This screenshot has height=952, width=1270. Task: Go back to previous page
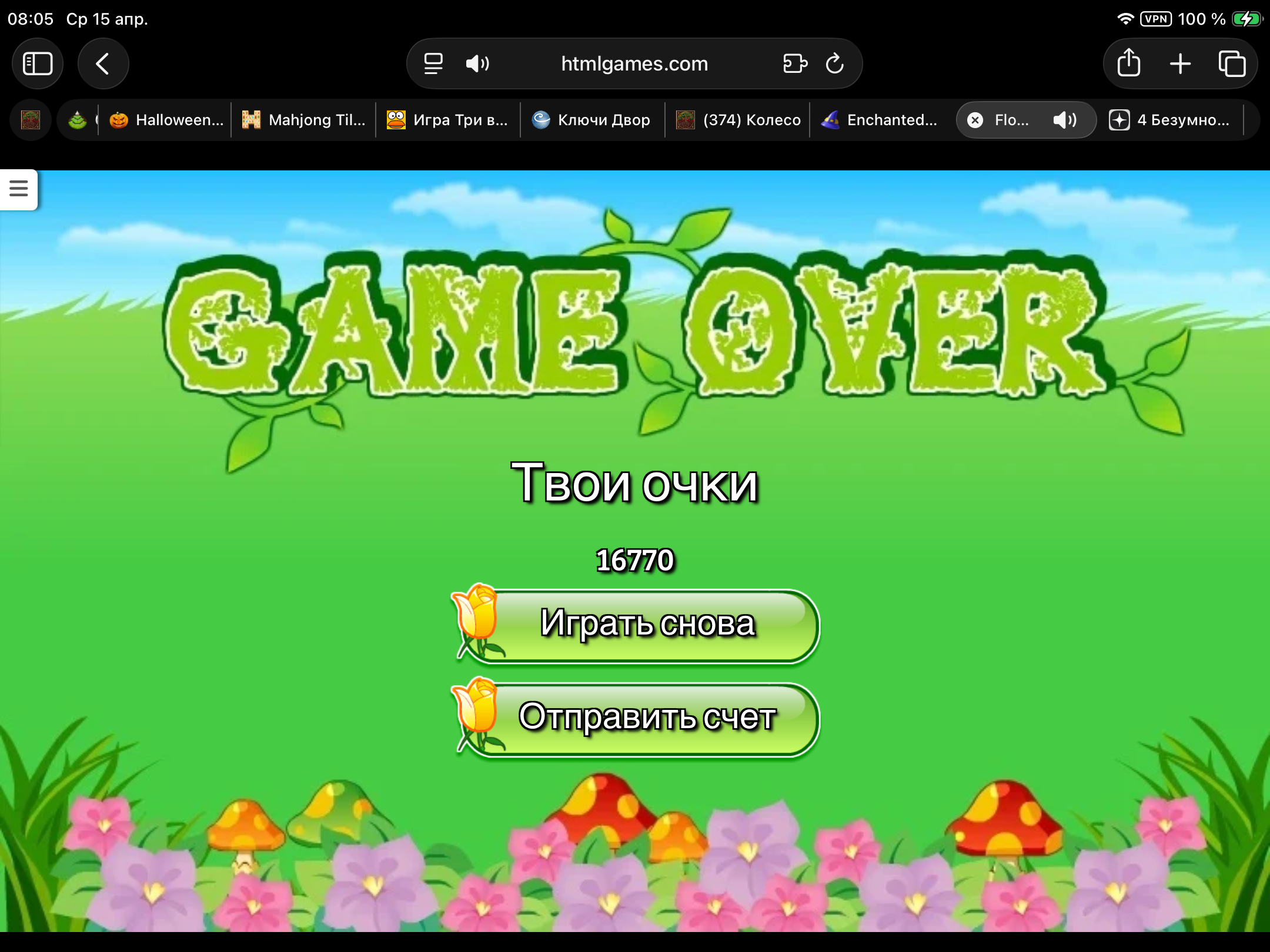point(103,63)
